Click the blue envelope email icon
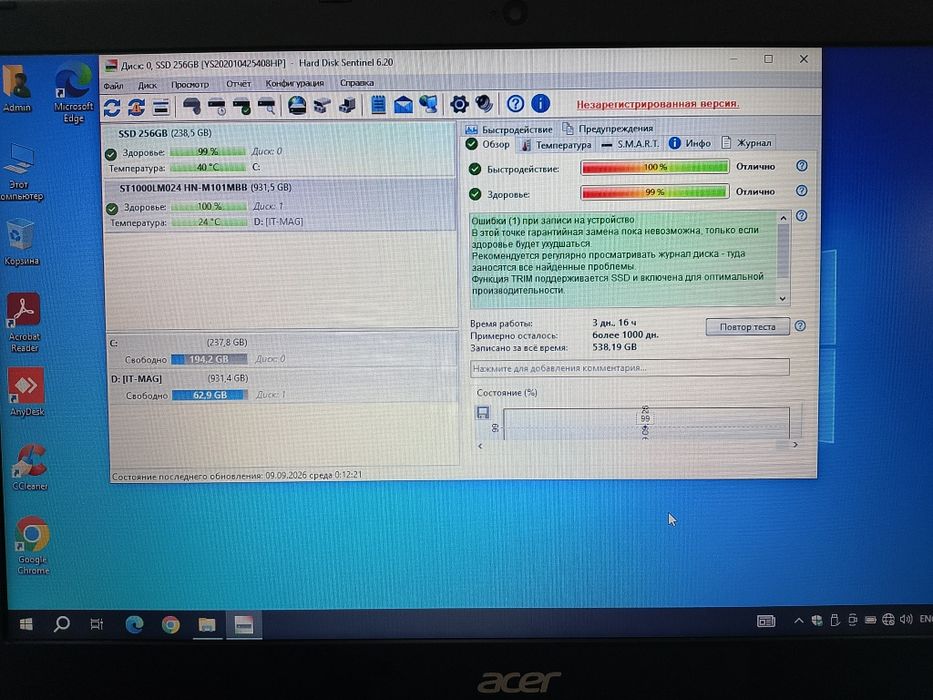 [x=403, y=105]
